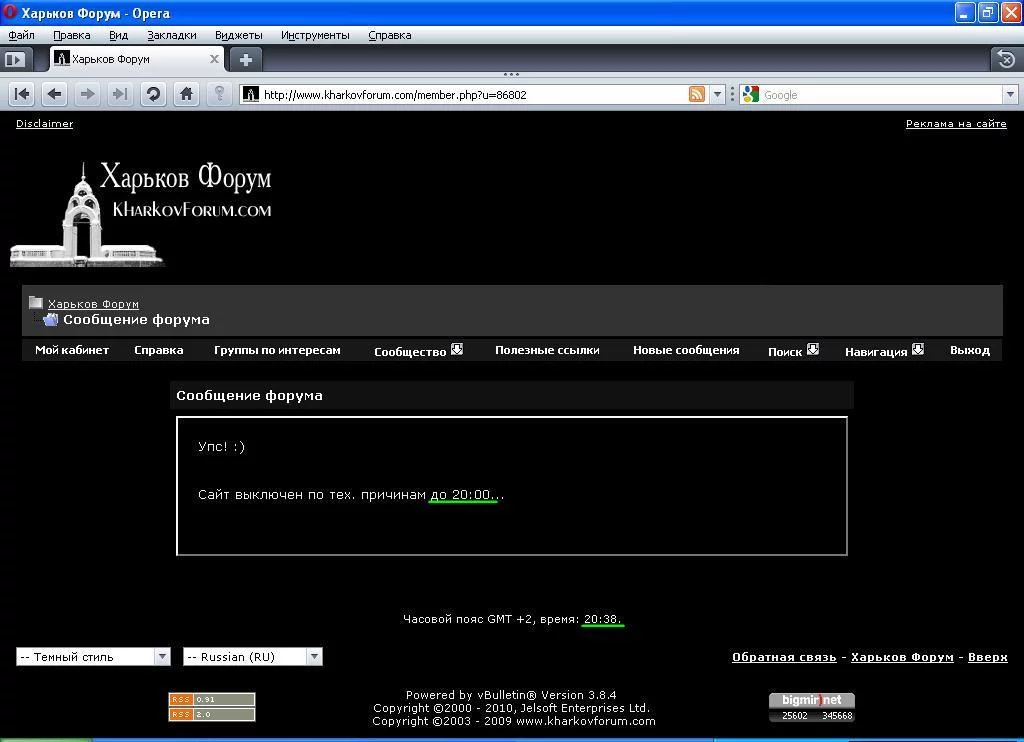Open the Закладки menu

pyautogui.click(x=172, y=35)
